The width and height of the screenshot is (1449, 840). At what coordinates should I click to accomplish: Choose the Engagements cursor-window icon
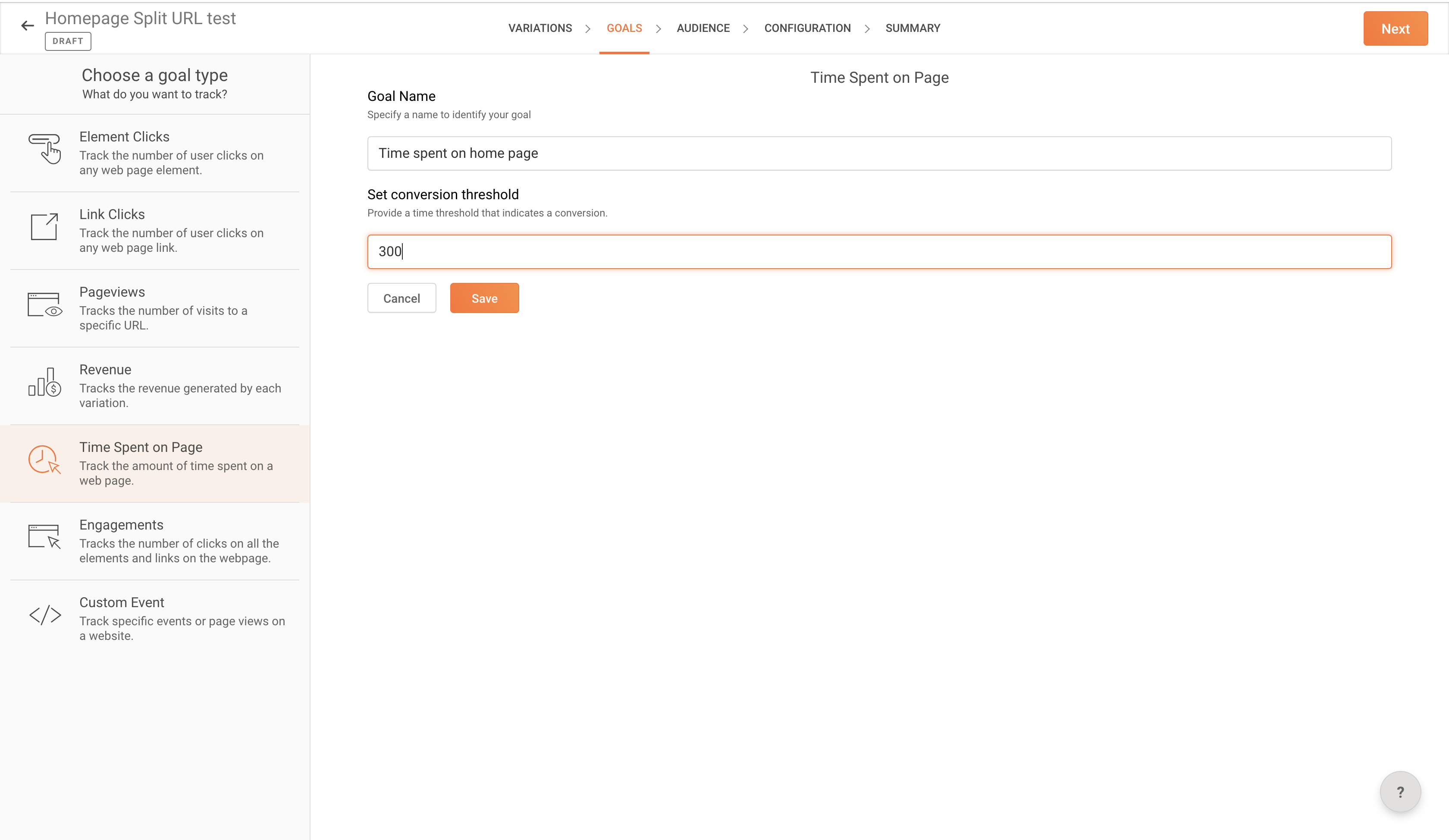[x=44, y=536]
